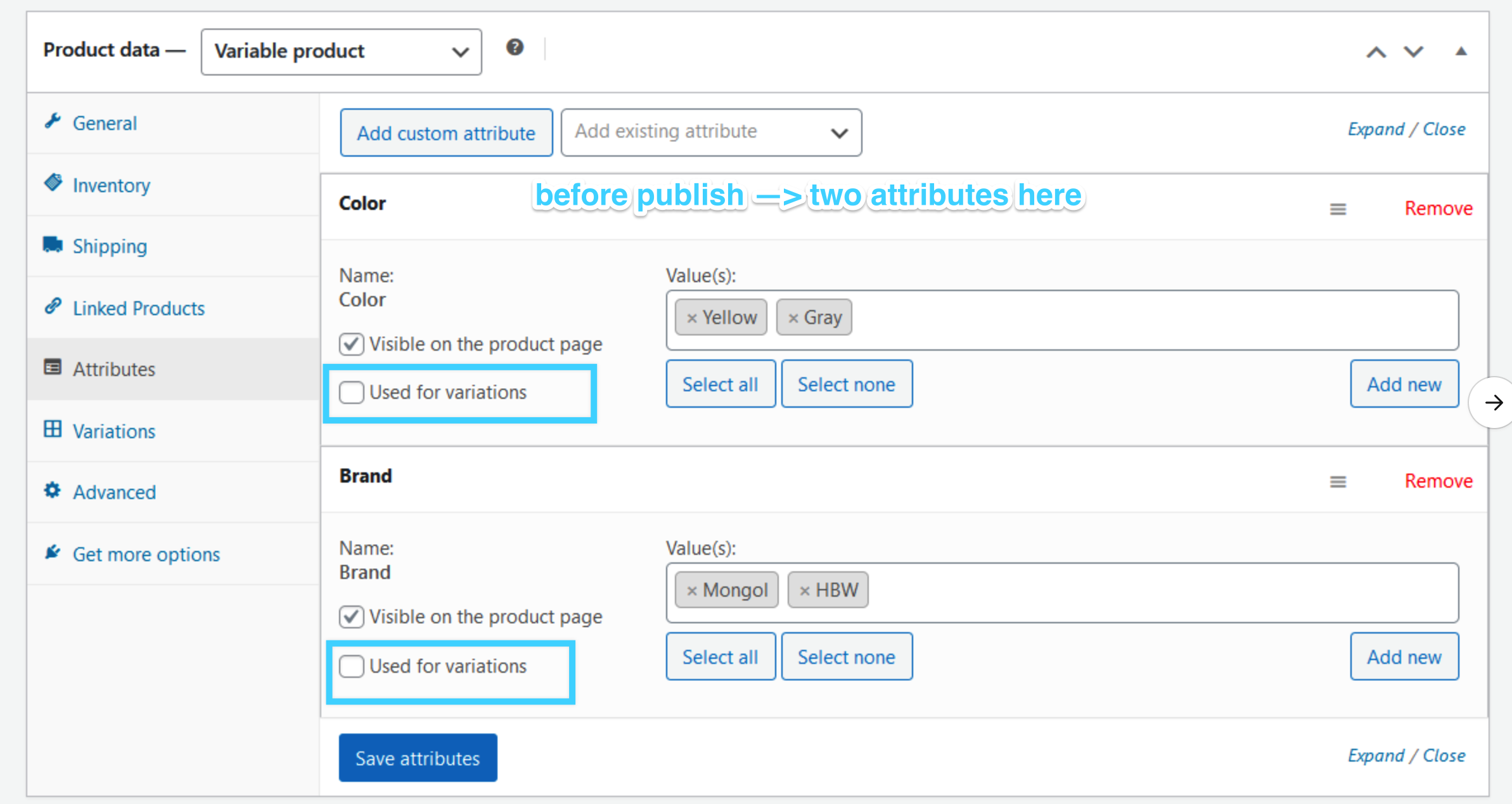Open Shipping via the truck icon
The width and height of the screenshot is (1512, 804).
pos(53,245)
